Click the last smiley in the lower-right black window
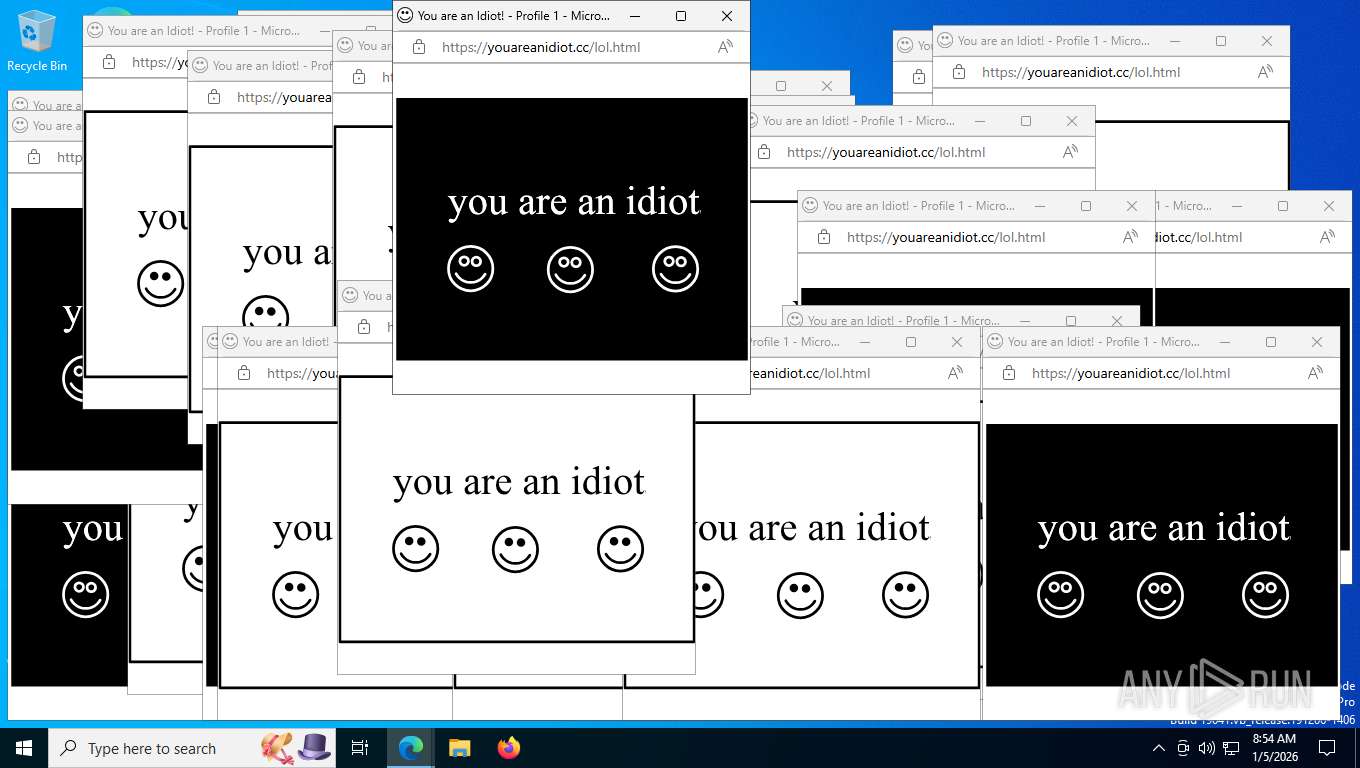Image resolution: width=1360 pixels, height=768 pixels. pyautogui.click(x=1266, y=595)
